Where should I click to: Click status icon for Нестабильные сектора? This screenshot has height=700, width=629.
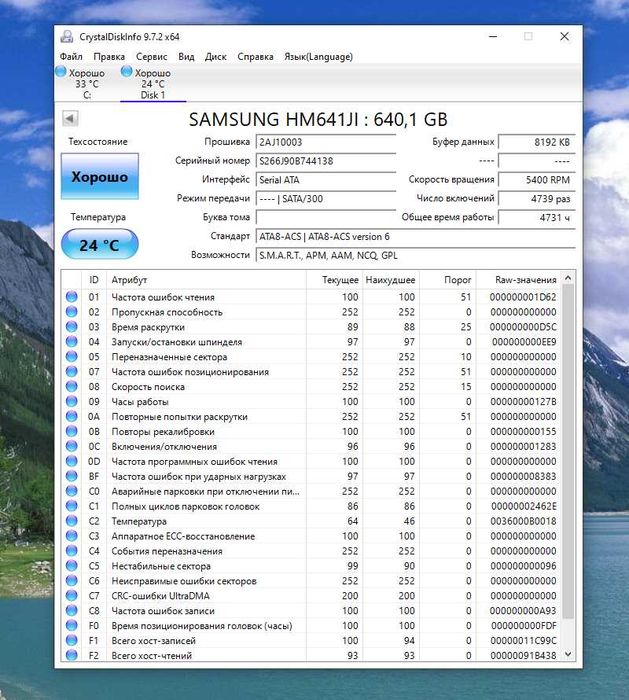click(x=71, y=566)
